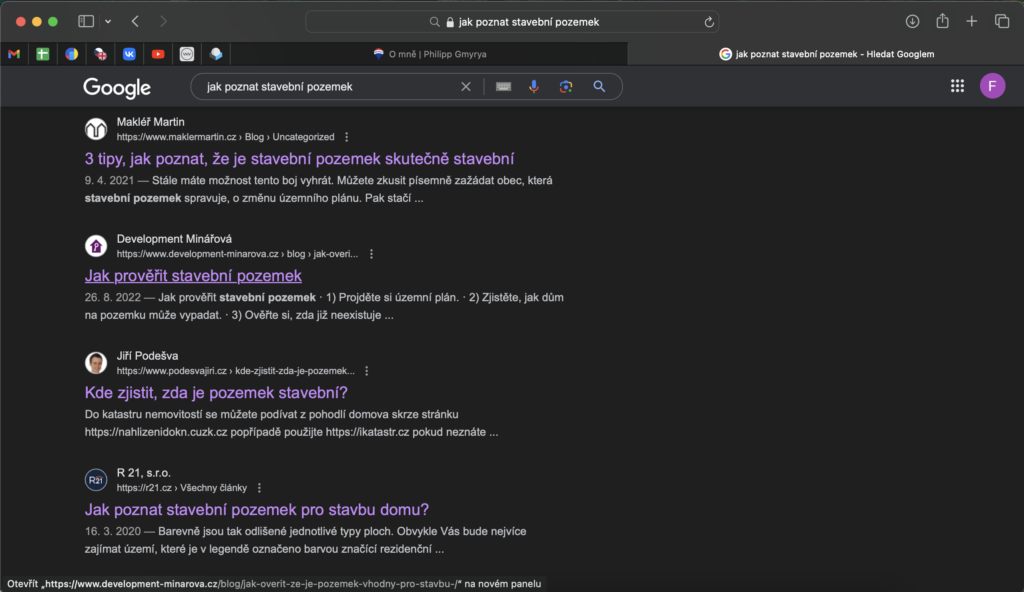Start voice search with the microphone icon
This screenshot has height=592, width=1024.
coord(534,87)
